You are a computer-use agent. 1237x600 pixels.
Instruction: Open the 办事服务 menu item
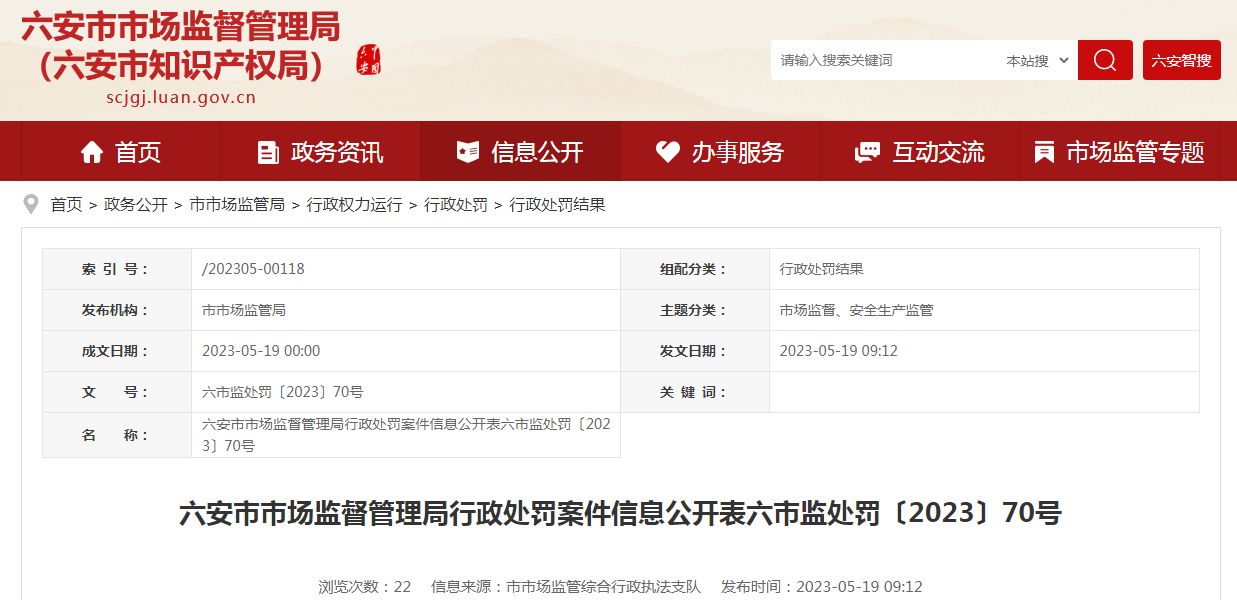point(720,152)
